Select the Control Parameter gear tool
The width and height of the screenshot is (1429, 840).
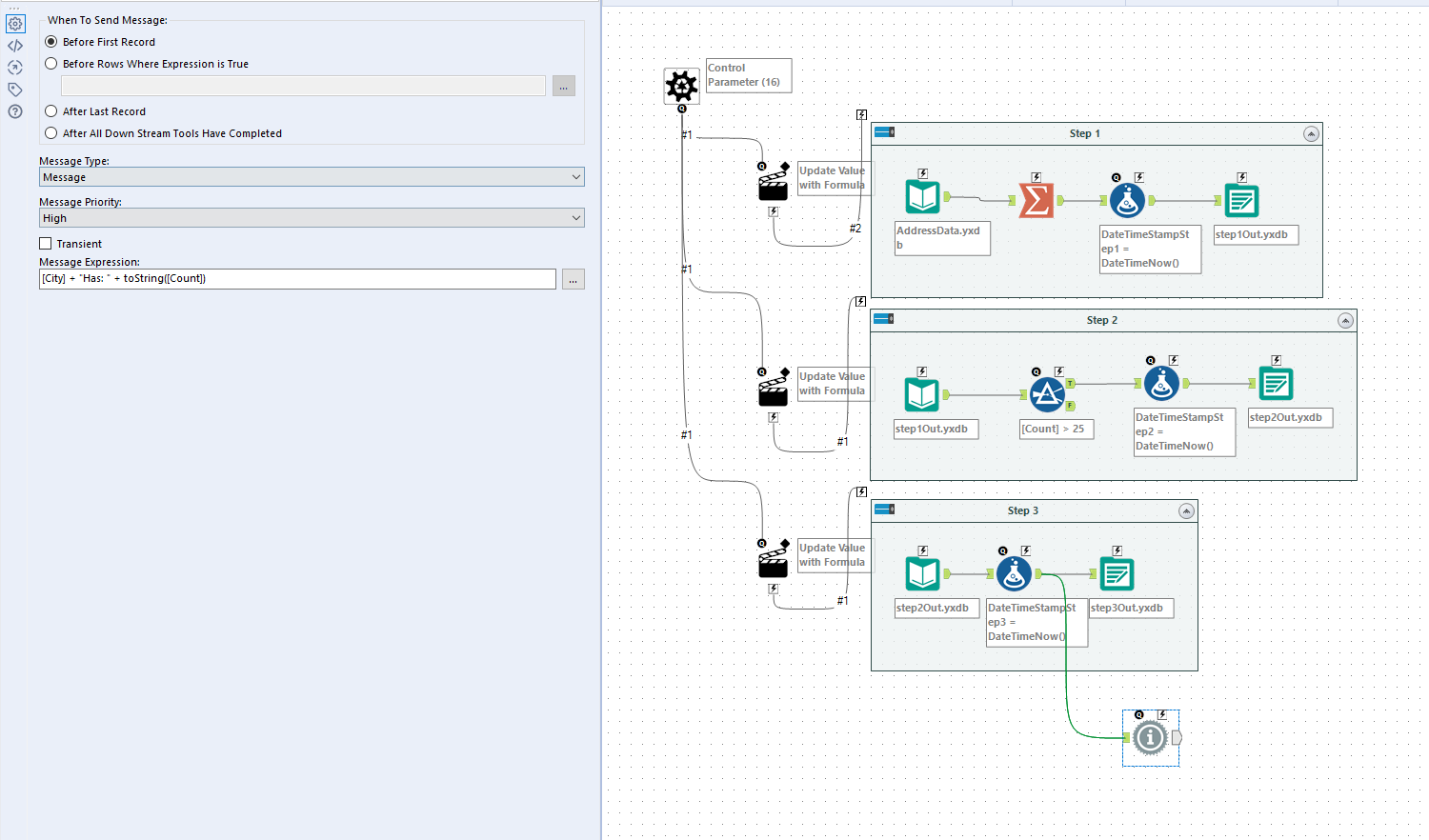681,86
